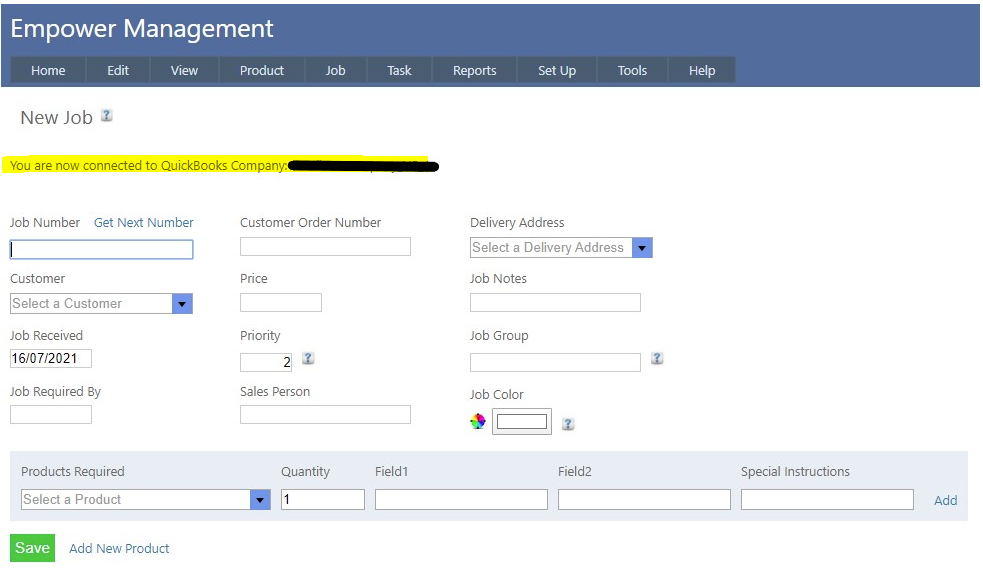
Task: Click the help icon next to Priority field
Action: click(x=308, y=358)
